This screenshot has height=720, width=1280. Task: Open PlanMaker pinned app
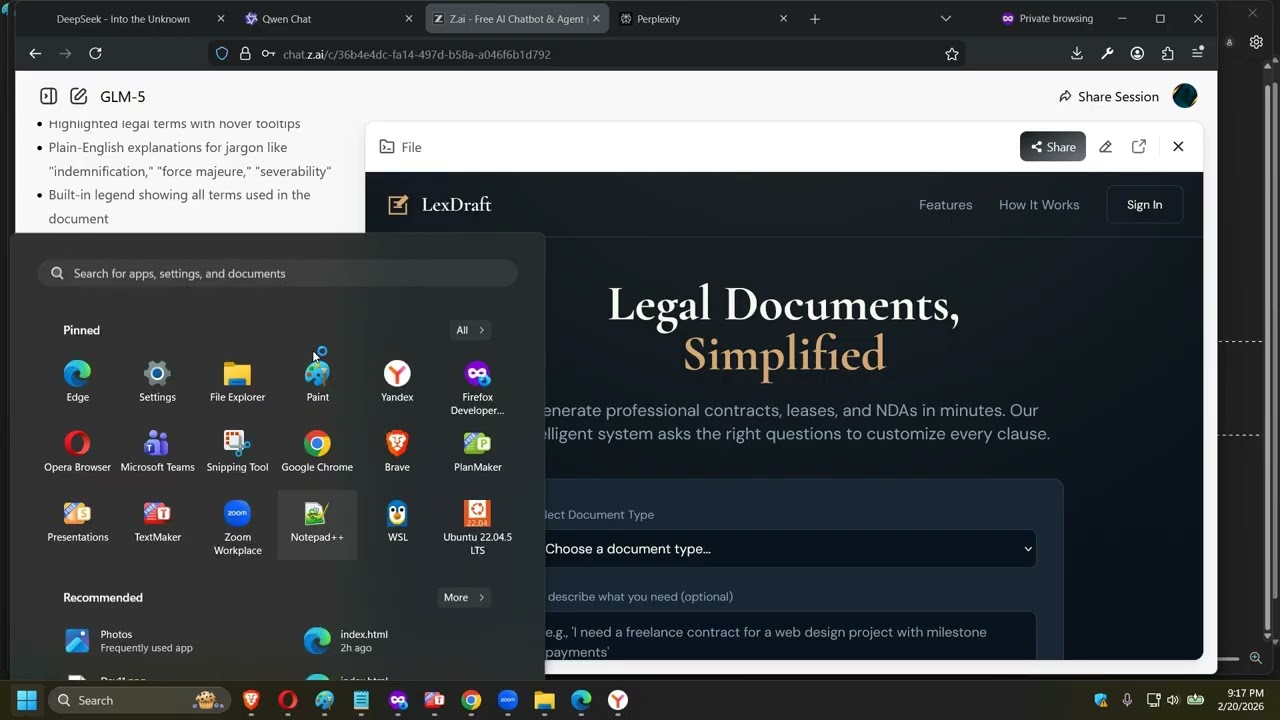click(x=477, y=451)
